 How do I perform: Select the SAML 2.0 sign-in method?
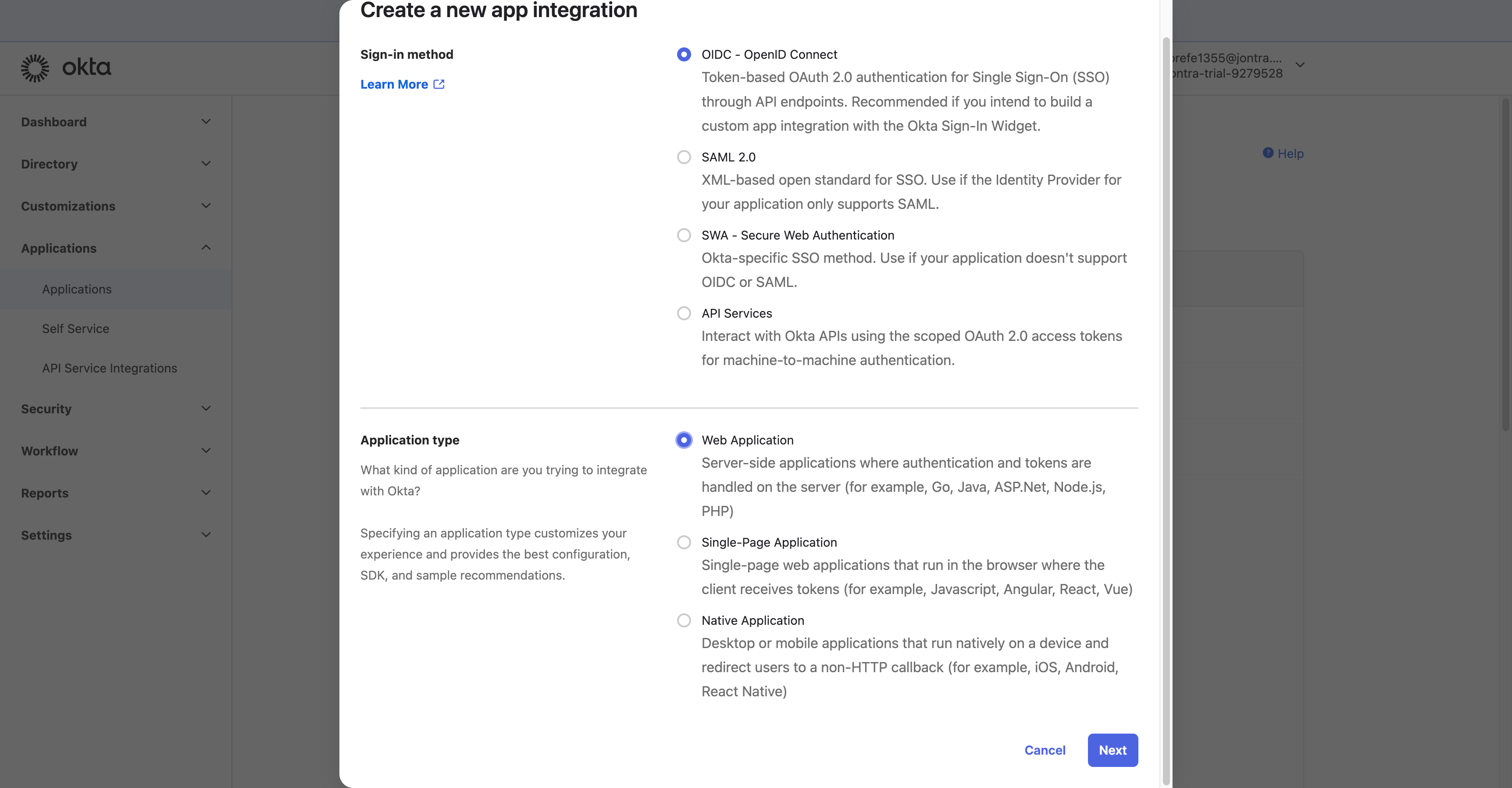click(684, 158)
